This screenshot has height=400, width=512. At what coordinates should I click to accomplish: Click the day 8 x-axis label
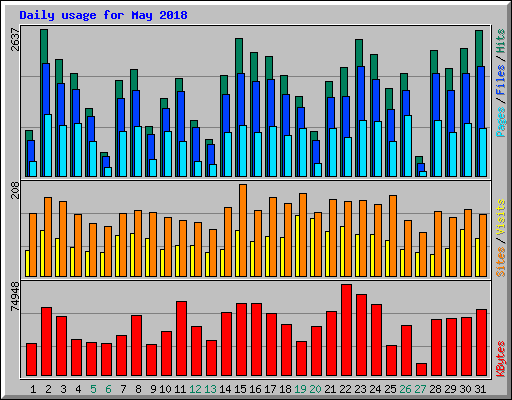[138, 389]
